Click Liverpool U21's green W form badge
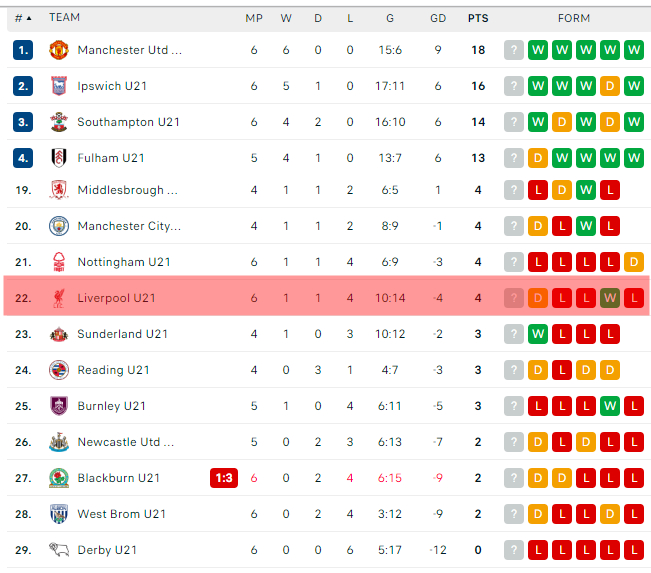This screenshot has height=573, width=651. click(610, 298)
